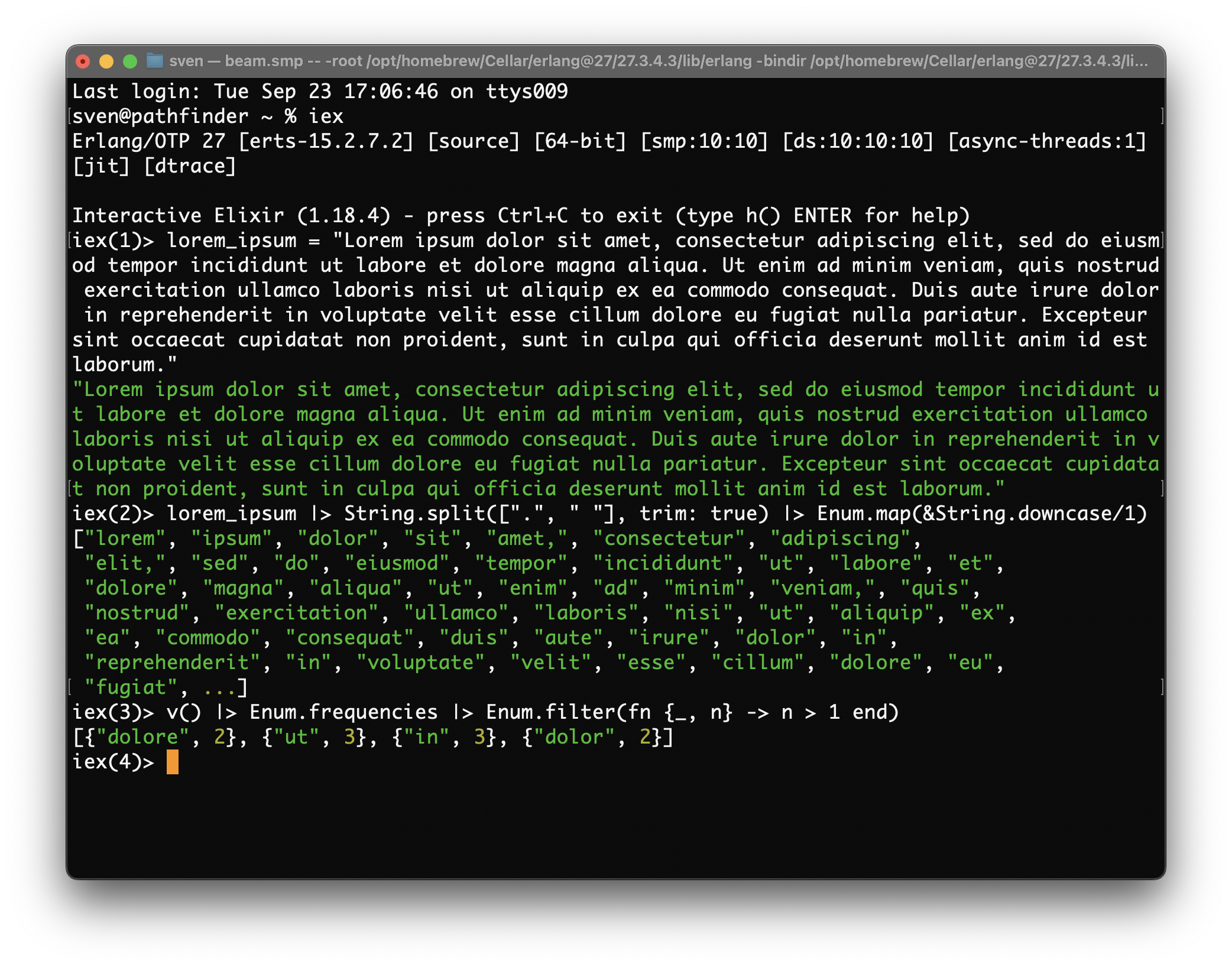The image size is (1232, 967).
Task: Click the "[dtrace]" flag text
Action: (x=190, y=166)
